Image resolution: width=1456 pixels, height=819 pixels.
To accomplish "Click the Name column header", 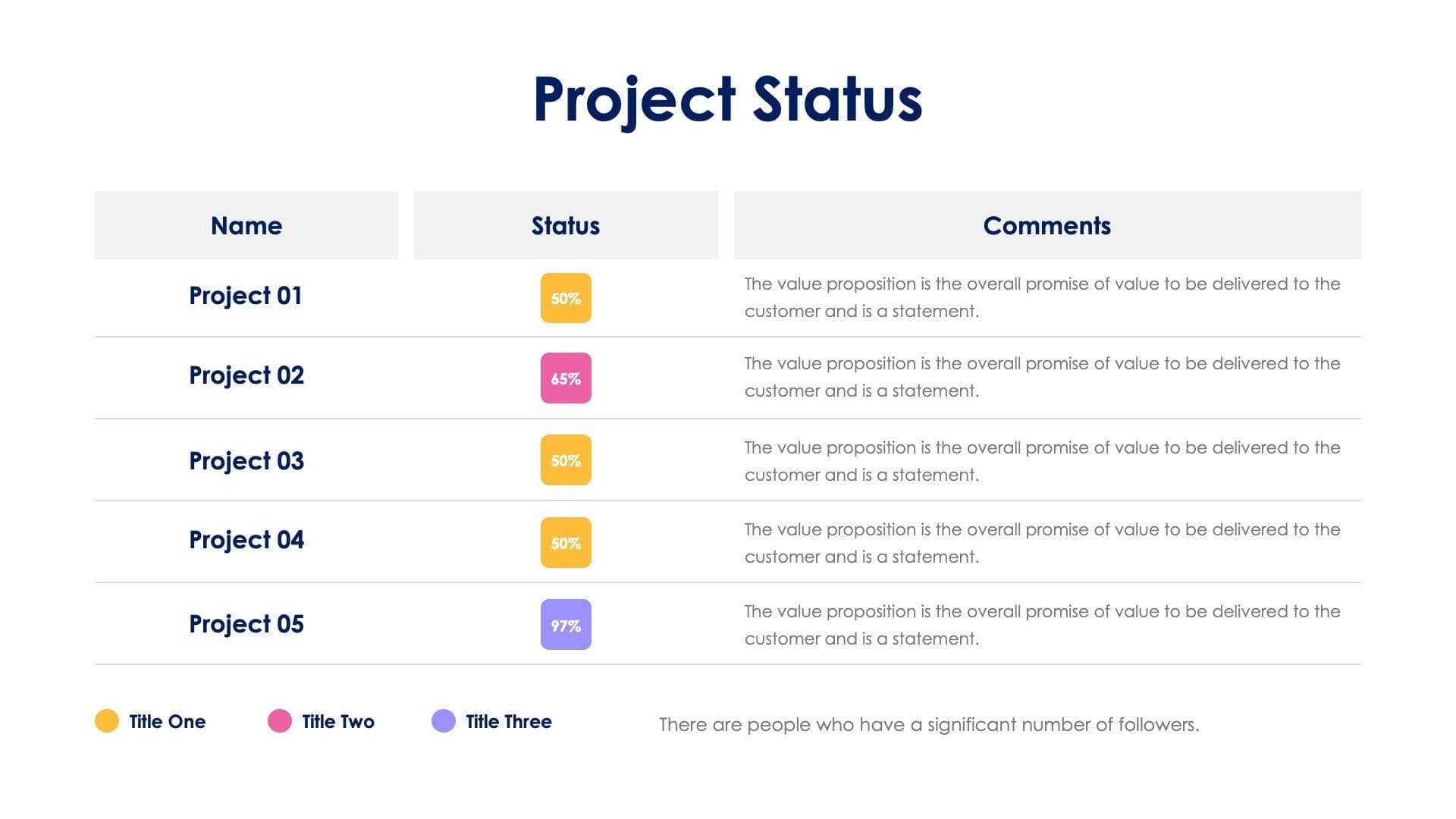I will [246, 225].
